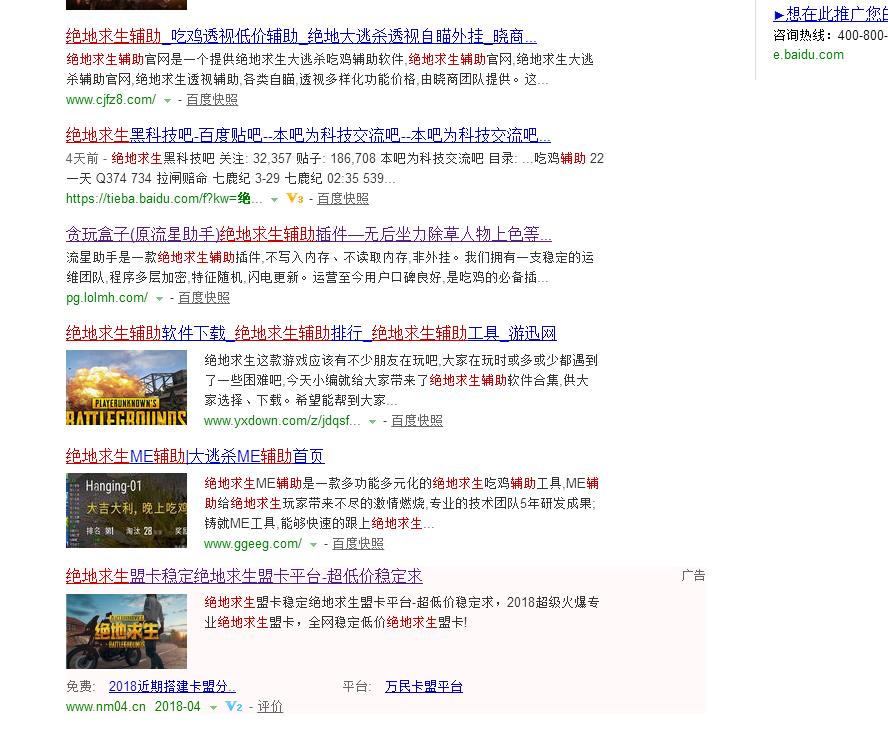
Task: Open the 百度快照 for the 游迅网 result
Action: [417, 421]
